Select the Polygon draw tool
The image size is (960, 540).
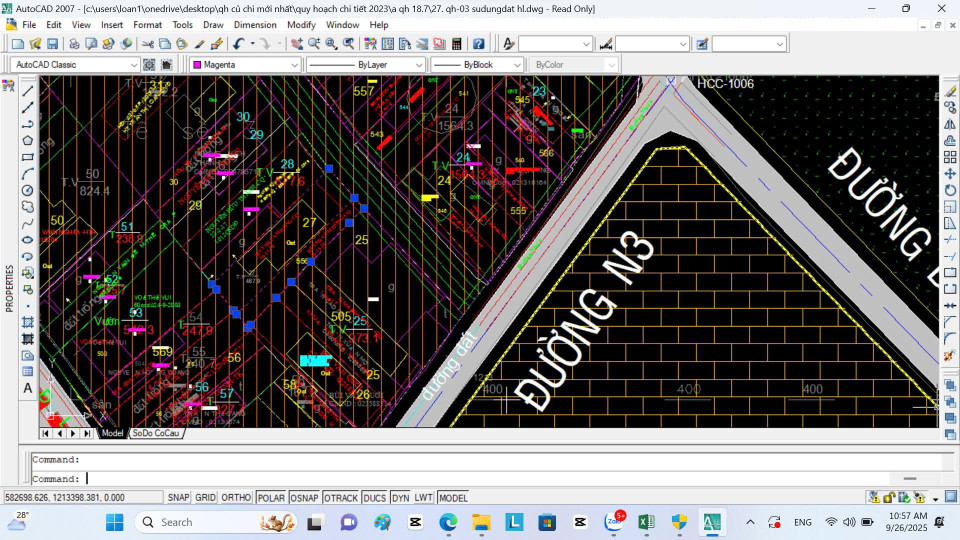pos(28,140)
